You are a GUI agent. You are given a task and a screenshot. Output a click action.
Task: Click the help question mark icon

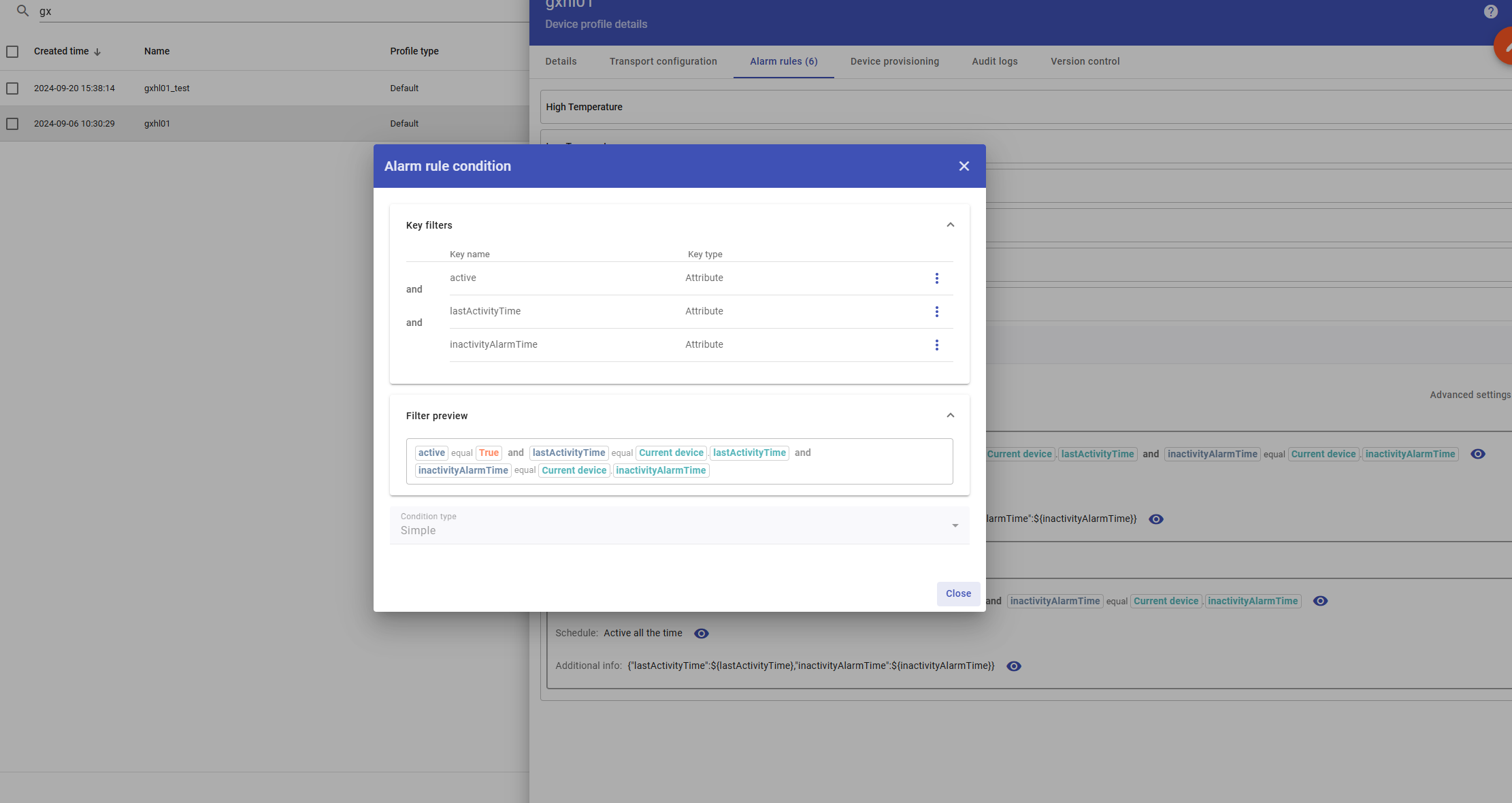point(1490,12)
